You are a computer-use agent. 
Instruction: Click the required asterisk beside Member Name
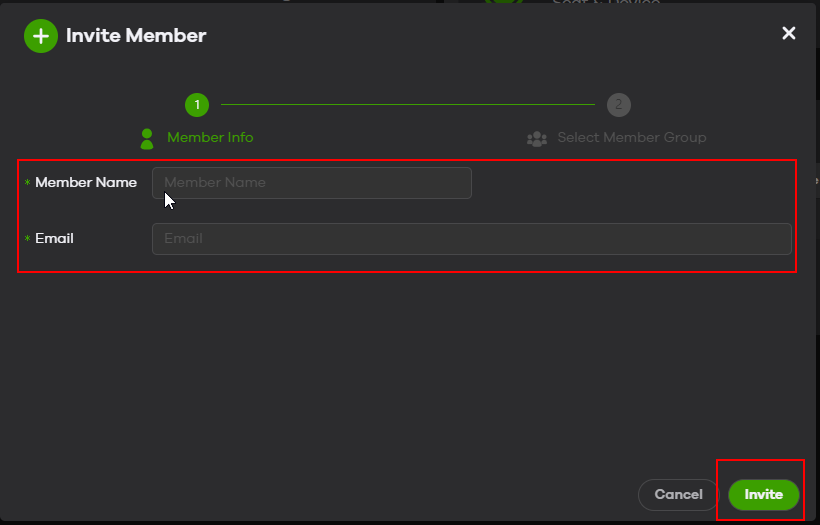tap(27, 184)
